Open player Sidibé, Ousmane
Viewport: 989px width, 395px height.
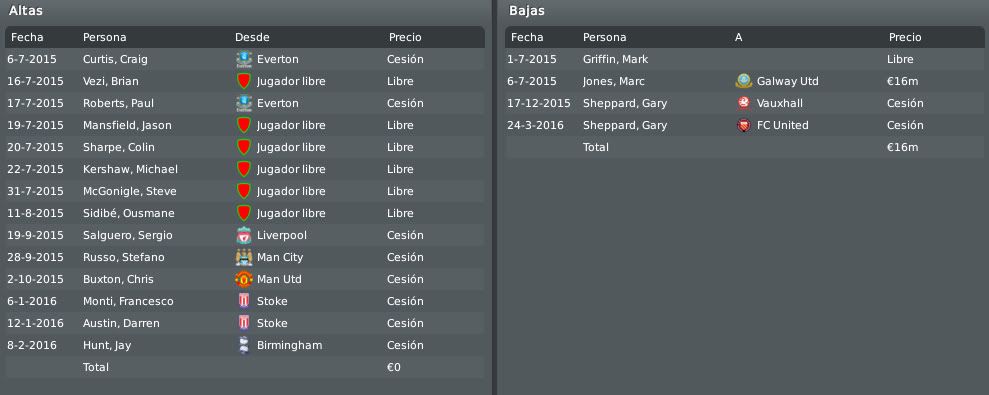click(x=129, y=213)
